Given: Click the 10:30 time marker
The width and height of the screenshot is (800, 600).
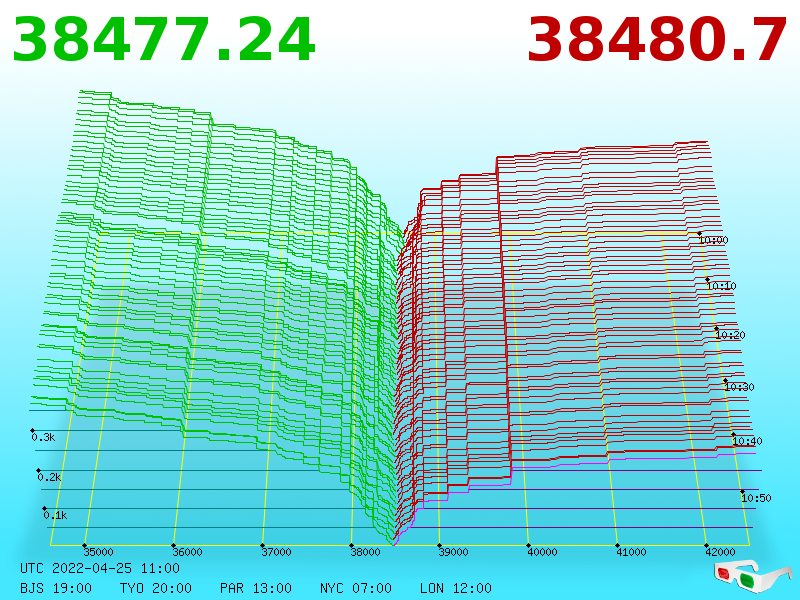Looking at the screenshot, I should click(739, 387).
